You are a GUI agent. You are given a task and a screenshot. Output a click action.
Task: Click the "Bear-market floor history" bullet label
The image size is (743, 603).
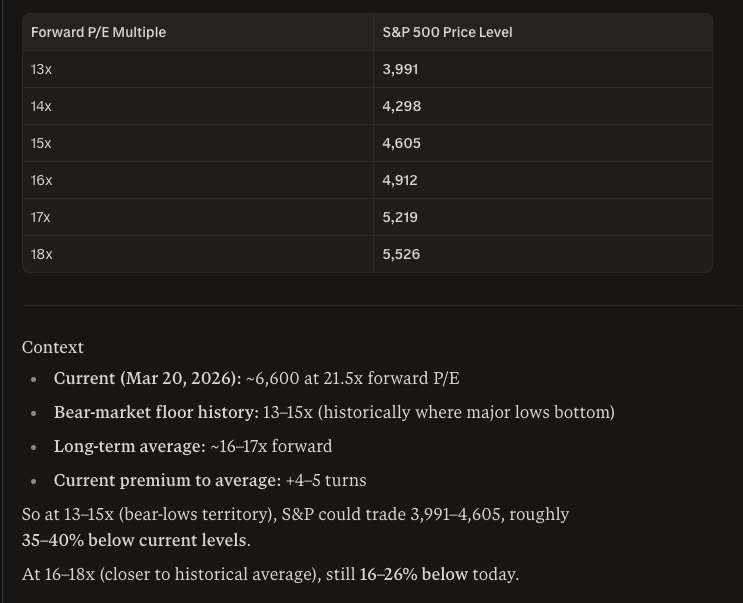pos(155,412)
